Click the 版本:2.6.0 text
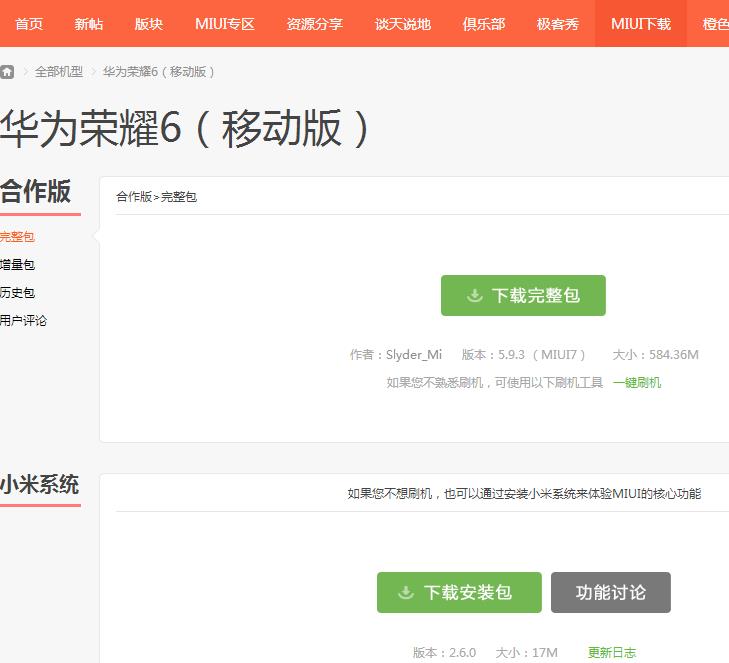This screenshot has width=729, height=663. tap(444, 652)
